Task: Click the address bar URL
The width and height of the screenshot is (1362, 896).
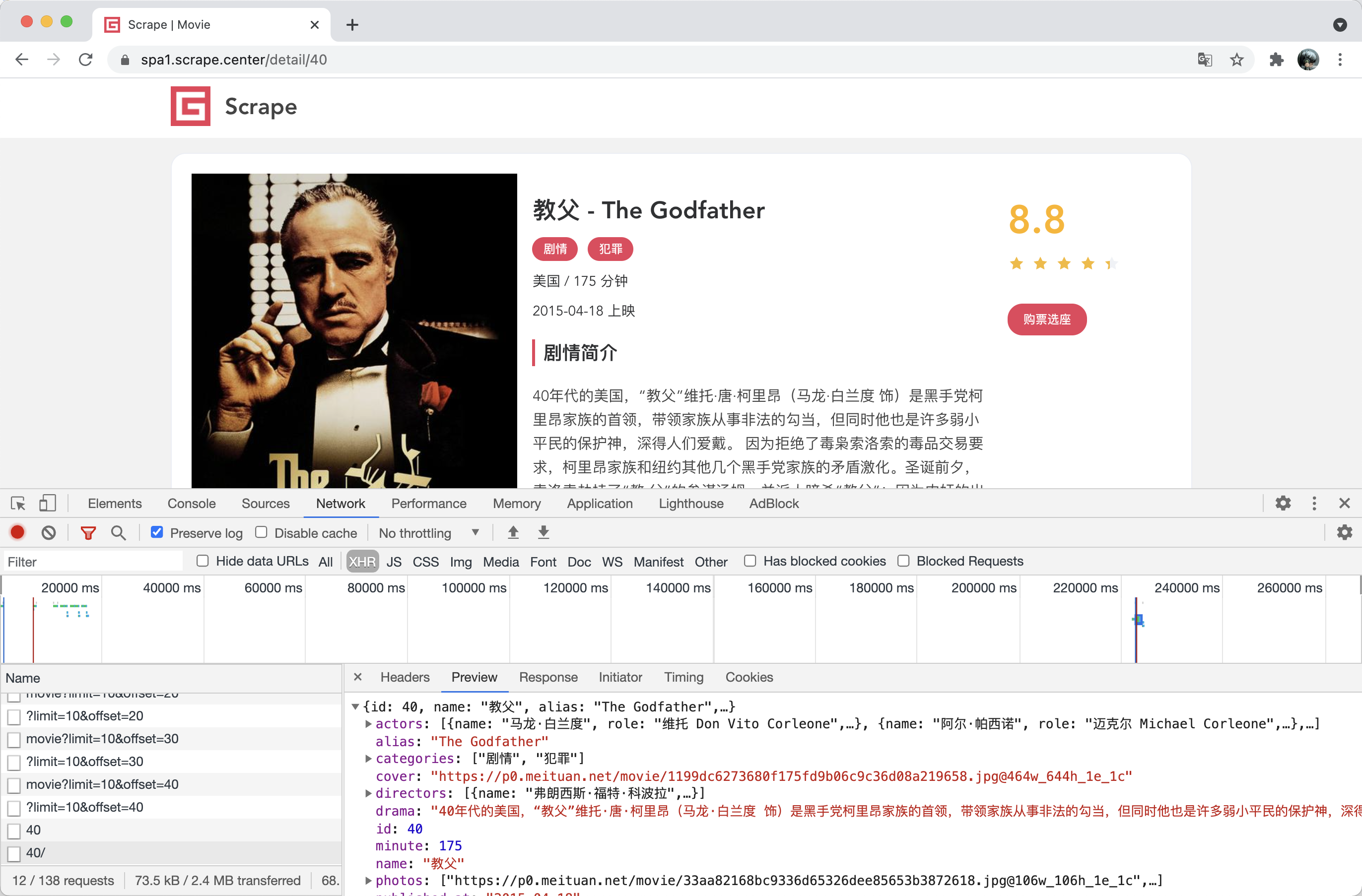Action: tap(233, 60)
